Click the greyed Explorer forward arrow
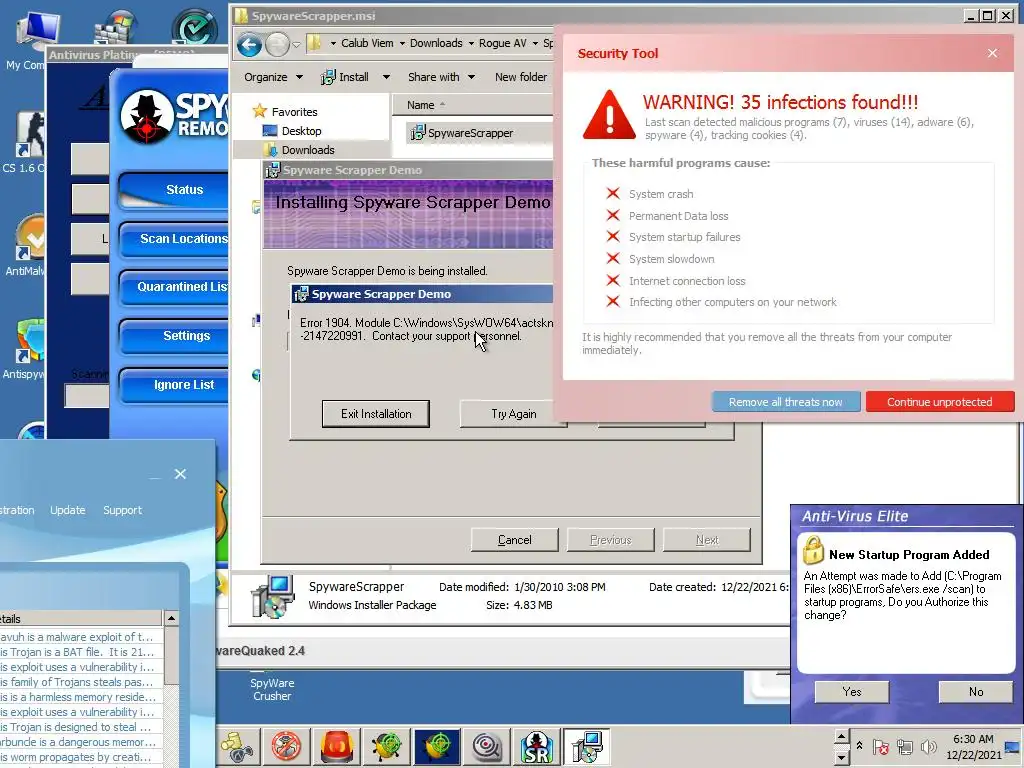Viewport: 1024px width, 768px height. click(x=277, y=44)
